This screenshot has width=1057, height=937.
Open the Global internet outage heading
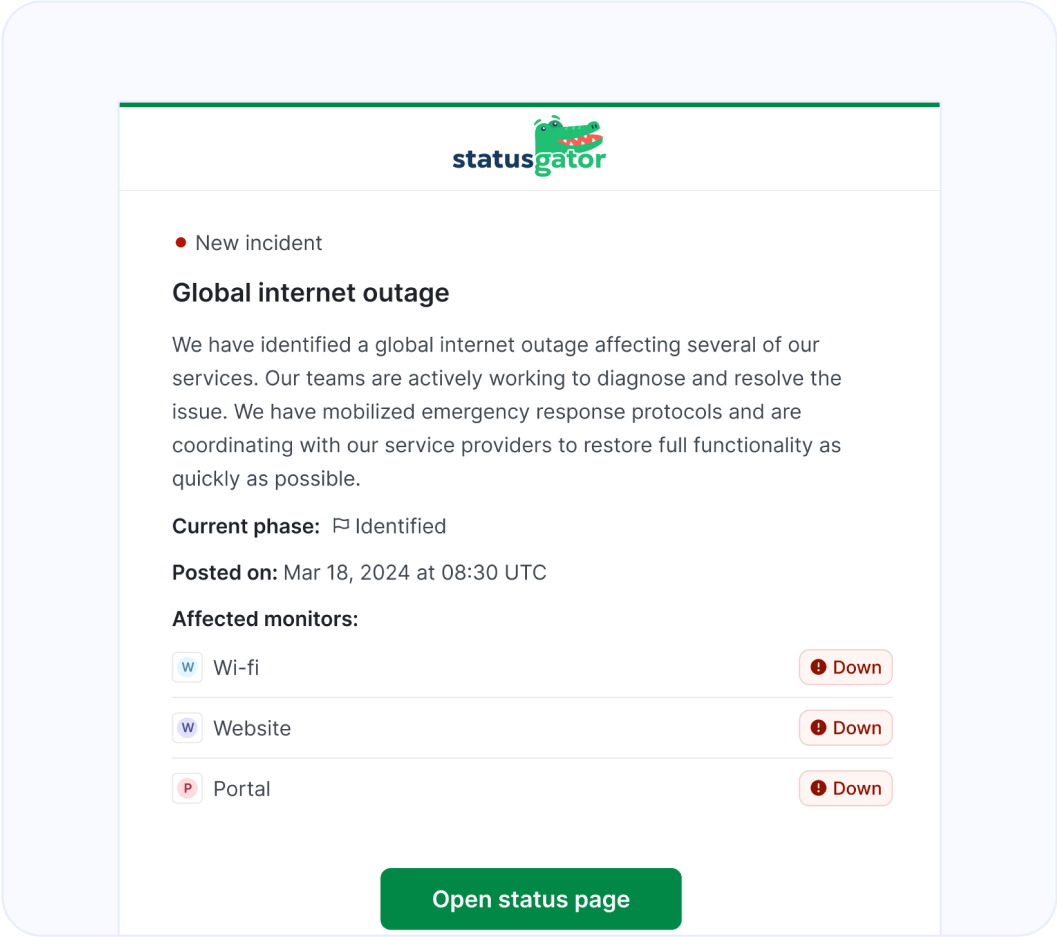pos(310,292)
